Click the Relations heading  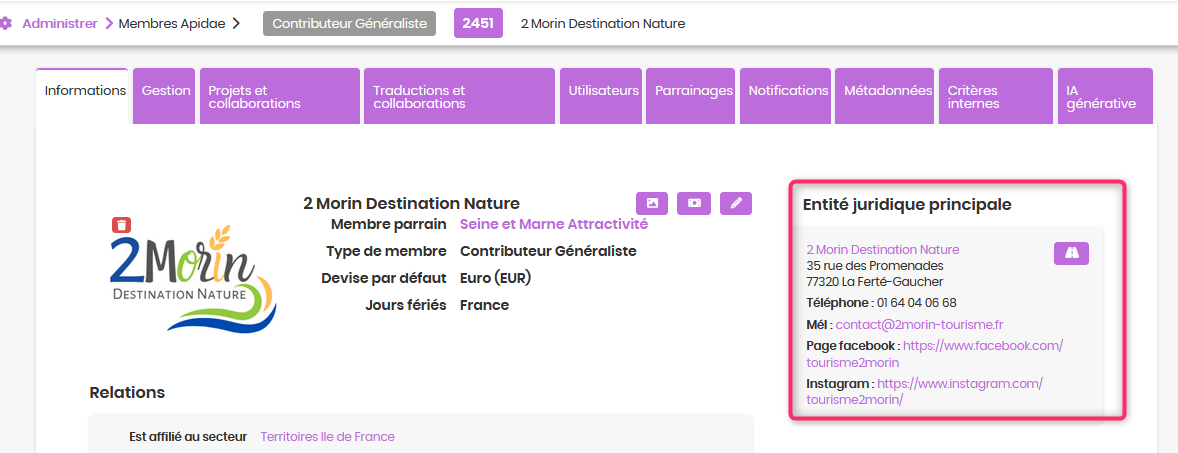coord(127,392)
